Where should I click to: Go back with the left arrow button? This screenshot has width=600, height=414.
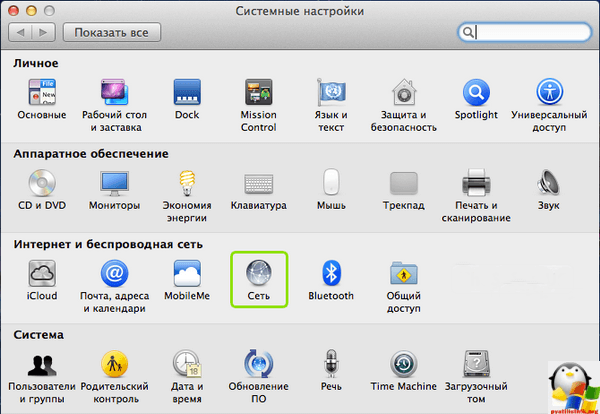[20, 33]
